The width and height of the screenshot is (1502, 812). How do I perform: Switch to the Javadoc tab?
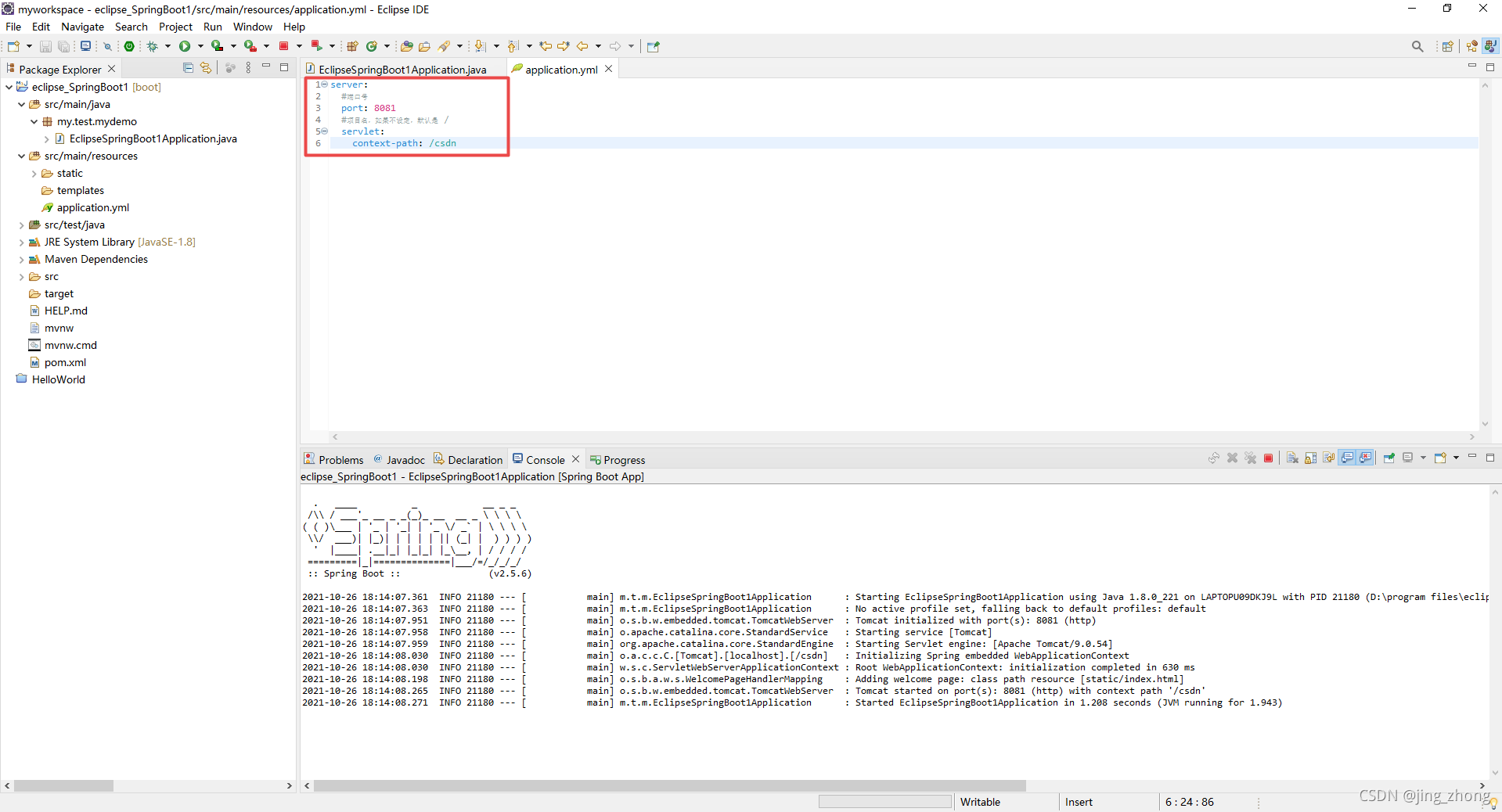(399, 459)
